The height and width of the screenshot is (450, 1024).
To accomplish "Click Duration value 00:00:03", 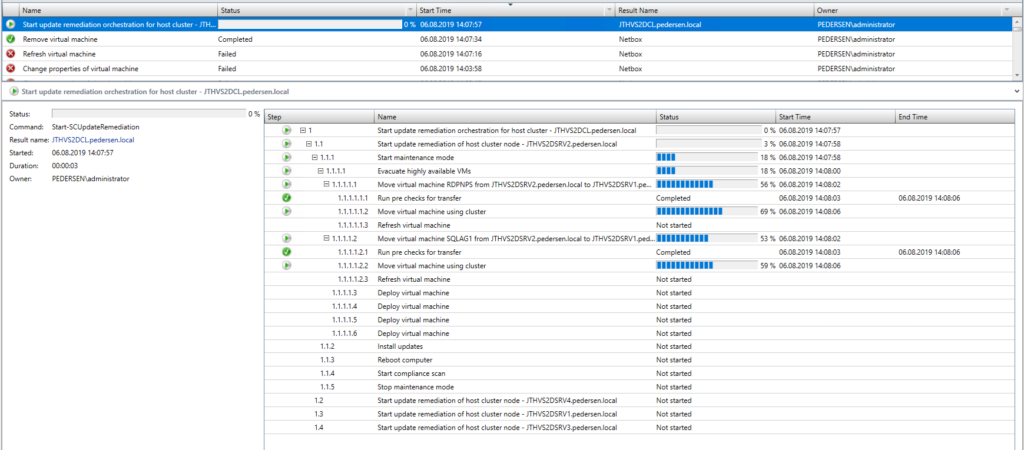I will click(65, 166).
